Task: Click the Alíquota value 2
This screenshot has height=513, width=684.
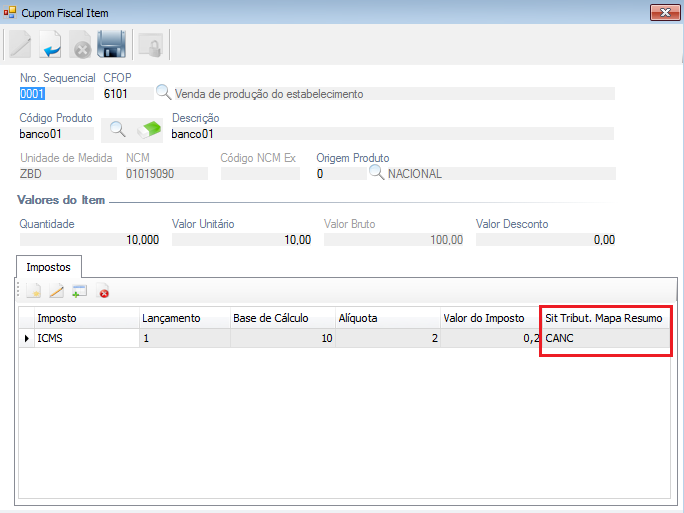Action: tap(388, 338)
